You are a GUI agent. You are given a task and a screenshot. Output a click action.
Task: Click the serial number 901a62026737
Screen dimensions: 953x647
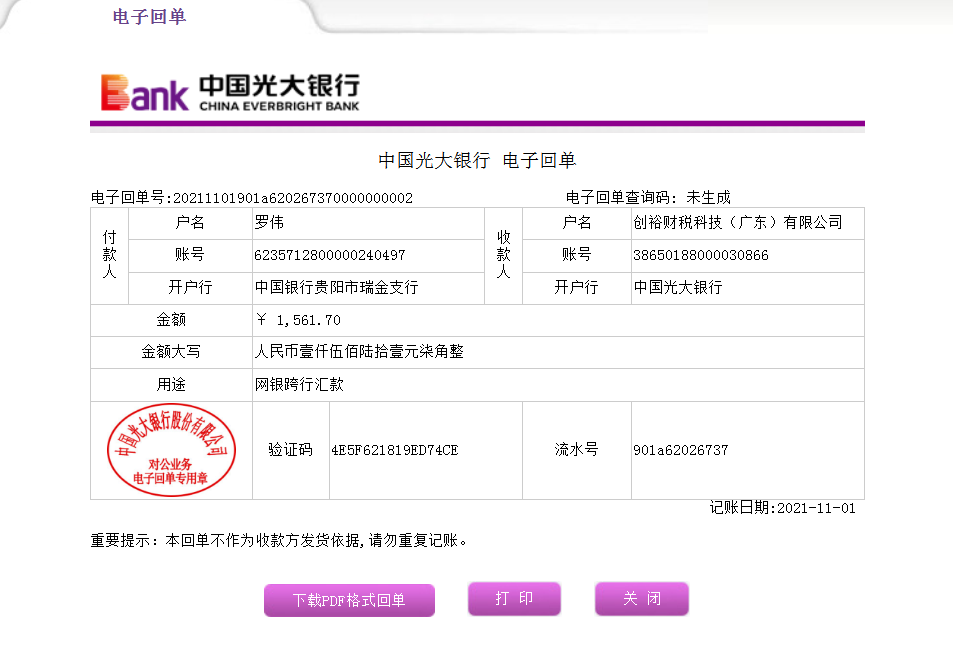coord(680,450)
